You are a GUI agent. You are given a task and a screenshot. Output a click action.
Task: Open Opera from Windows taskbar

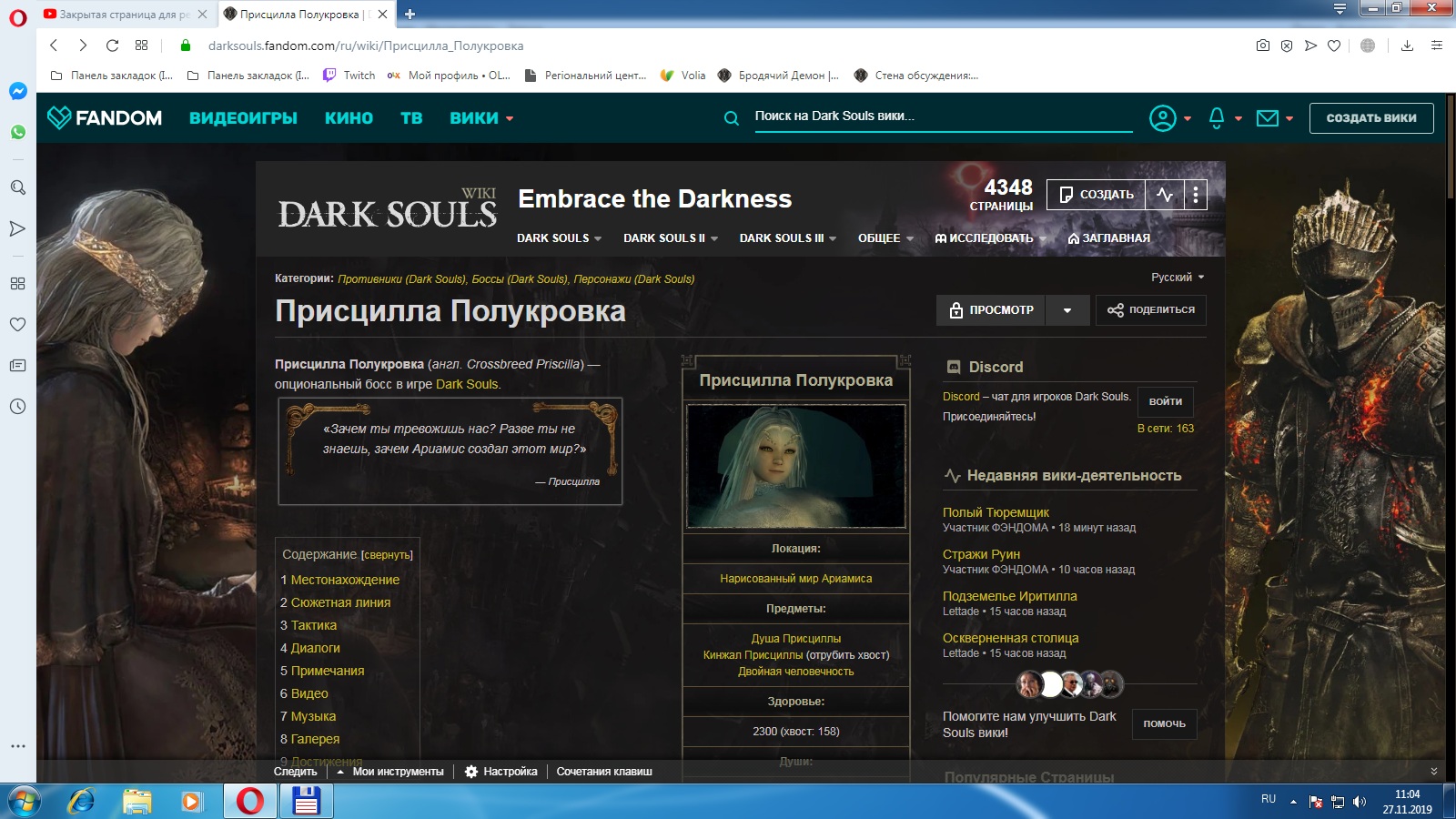click(250, 801)
